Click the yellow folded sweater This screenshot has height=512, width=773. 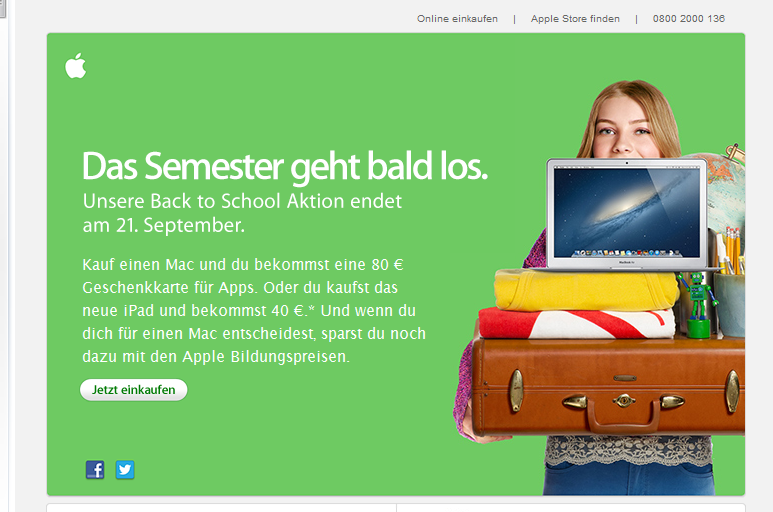click(587, 290)
